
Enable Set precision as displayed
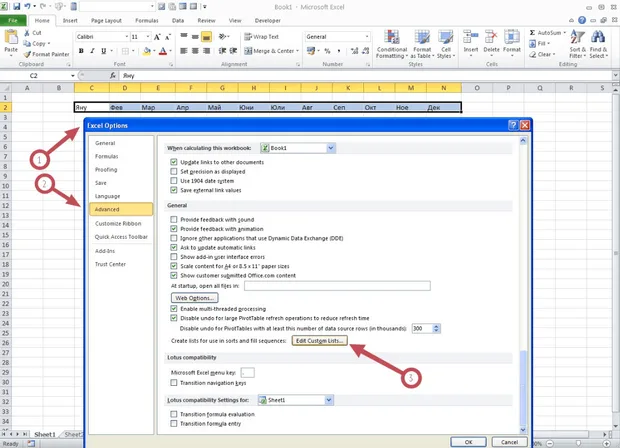click(x=174, y=172)
